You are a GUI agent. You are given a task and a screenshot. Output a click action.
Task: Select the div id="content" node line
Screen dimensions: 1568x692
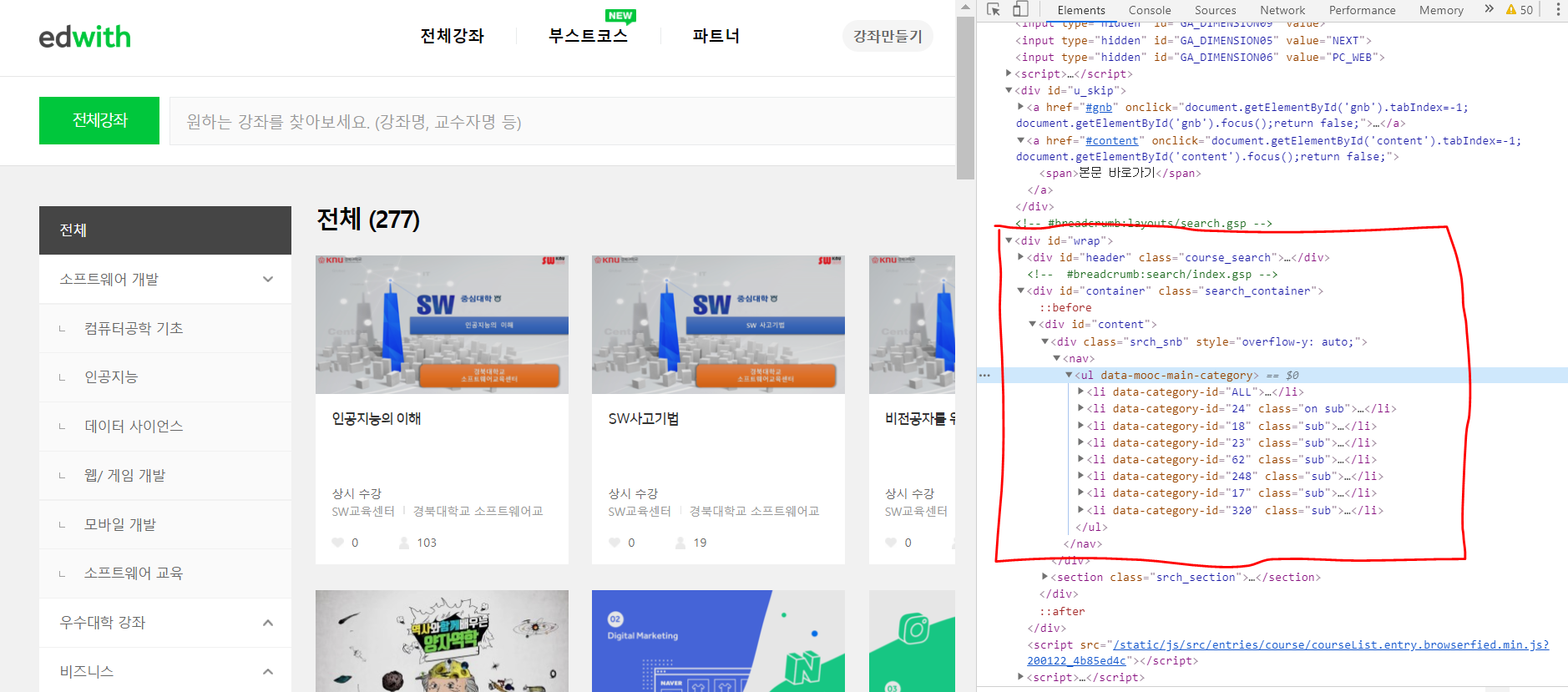pos(1098,324)
